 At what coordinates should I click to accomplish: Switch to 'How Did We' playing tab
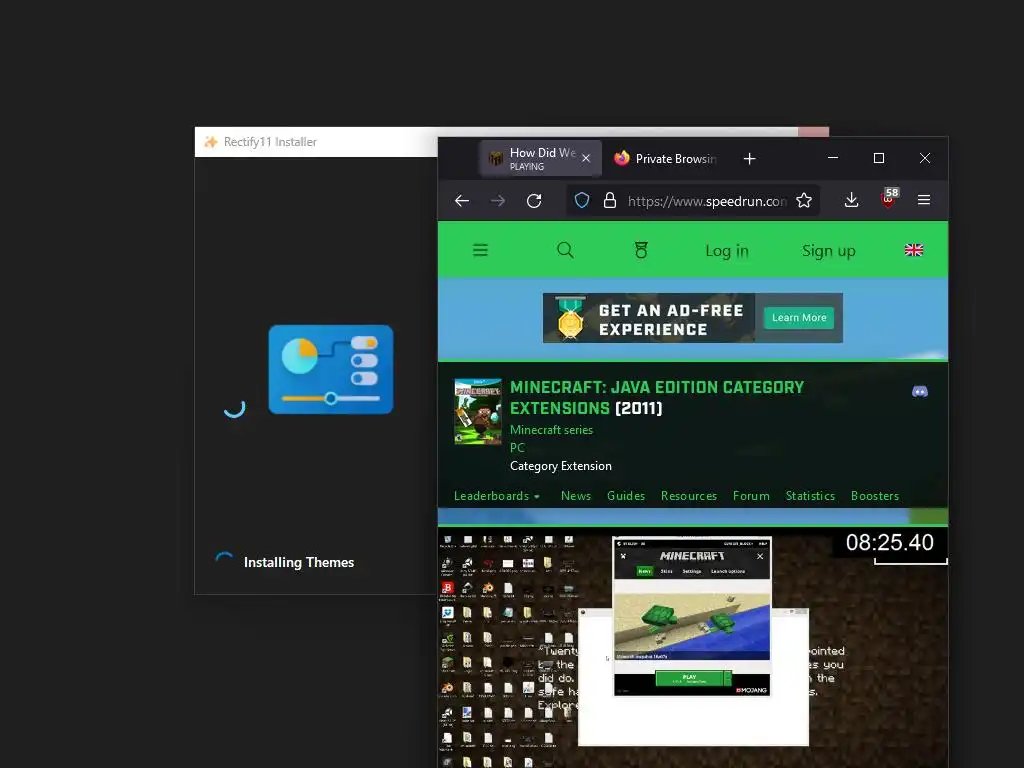click(x=540, y=159)
